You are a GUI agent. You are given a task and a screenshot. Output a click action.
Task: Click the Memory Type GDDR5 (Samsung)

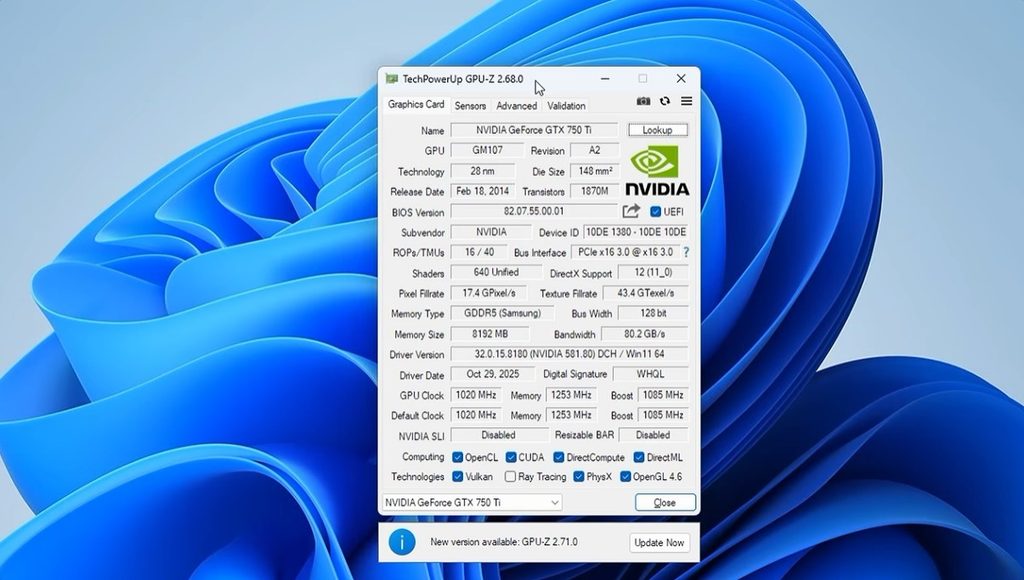[502, 314]
